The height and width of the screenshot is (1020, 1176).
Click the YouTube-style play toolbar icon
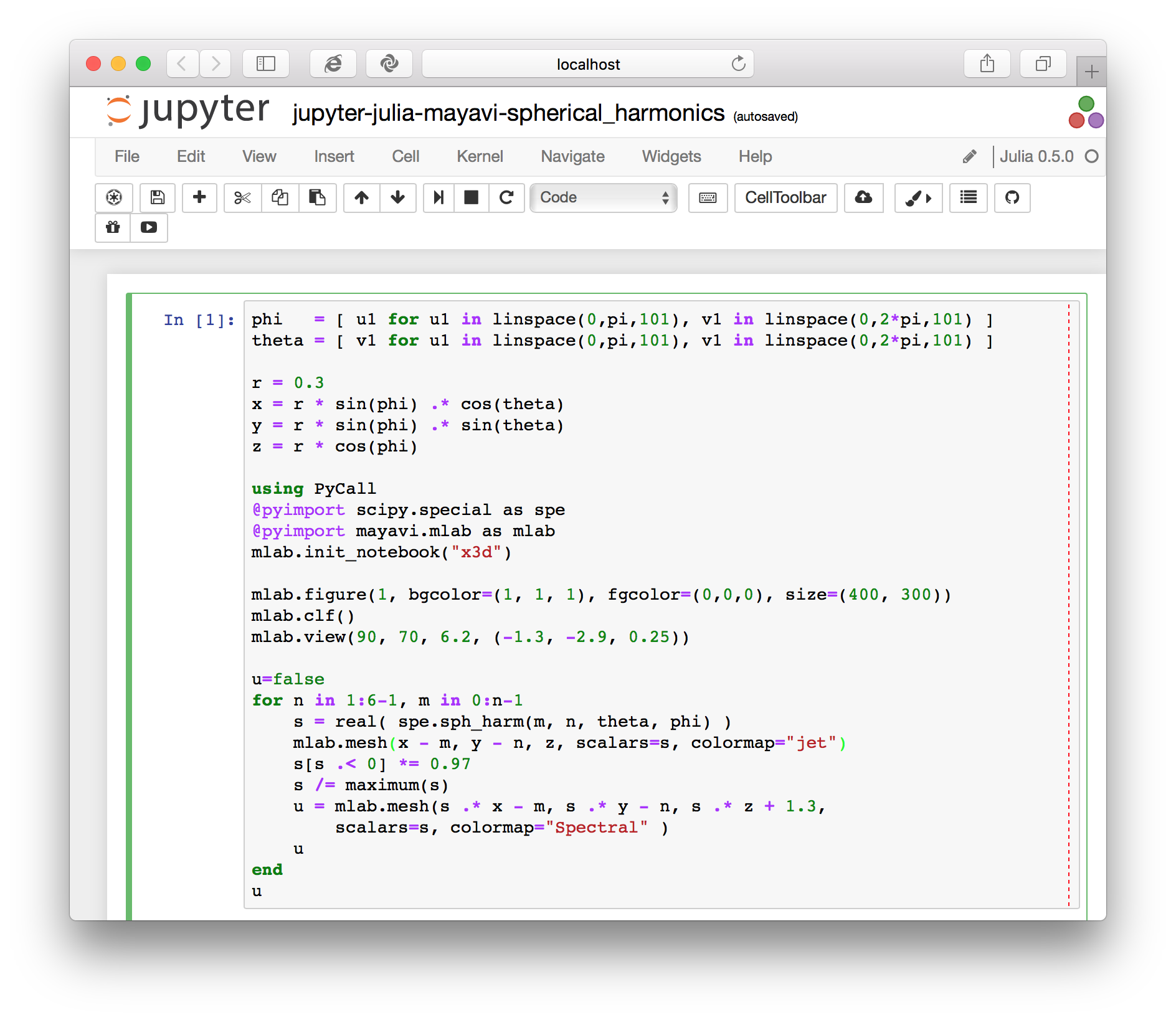[149, 227]
